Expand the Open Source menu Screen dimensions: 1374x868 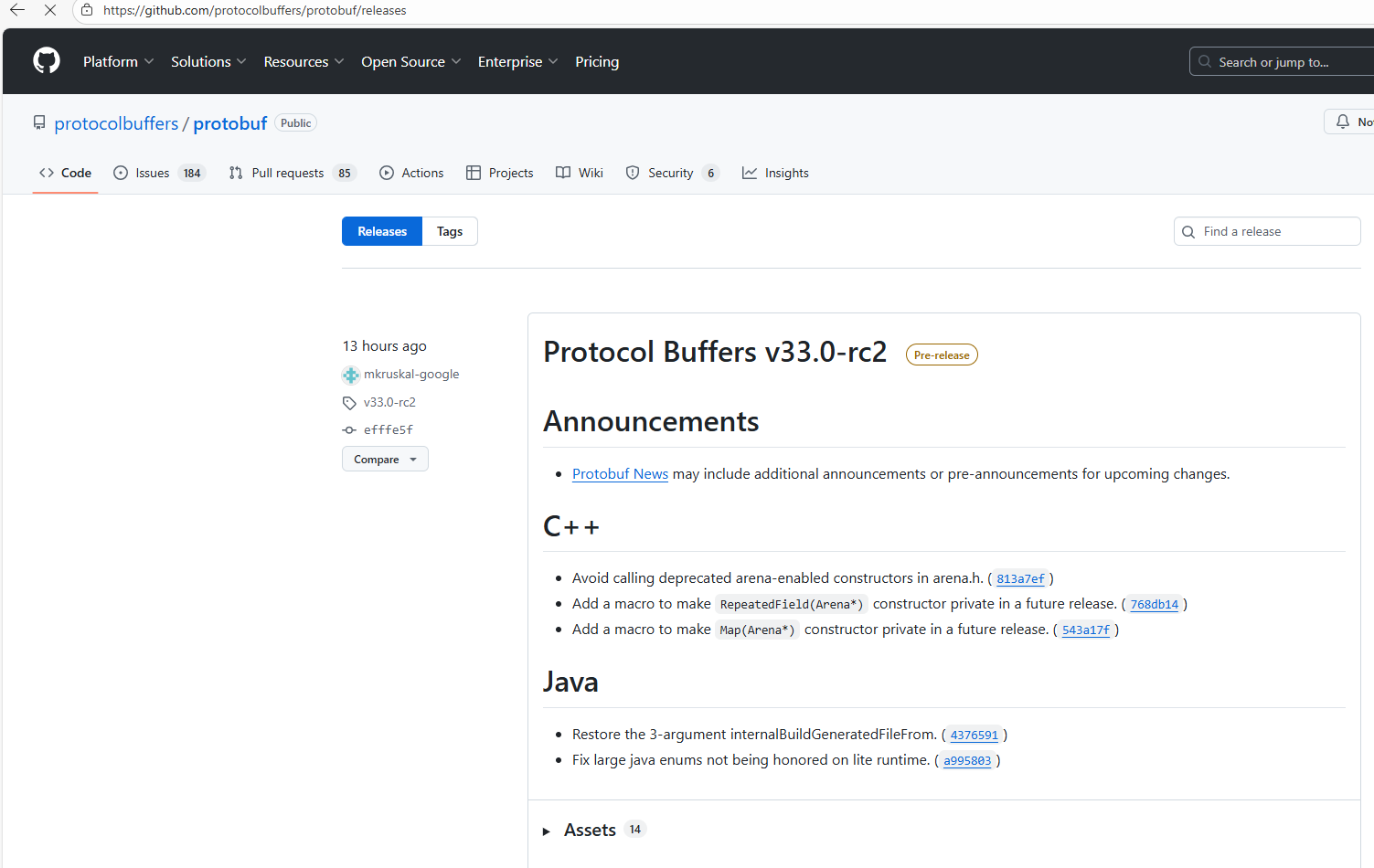tap(410, 61)
